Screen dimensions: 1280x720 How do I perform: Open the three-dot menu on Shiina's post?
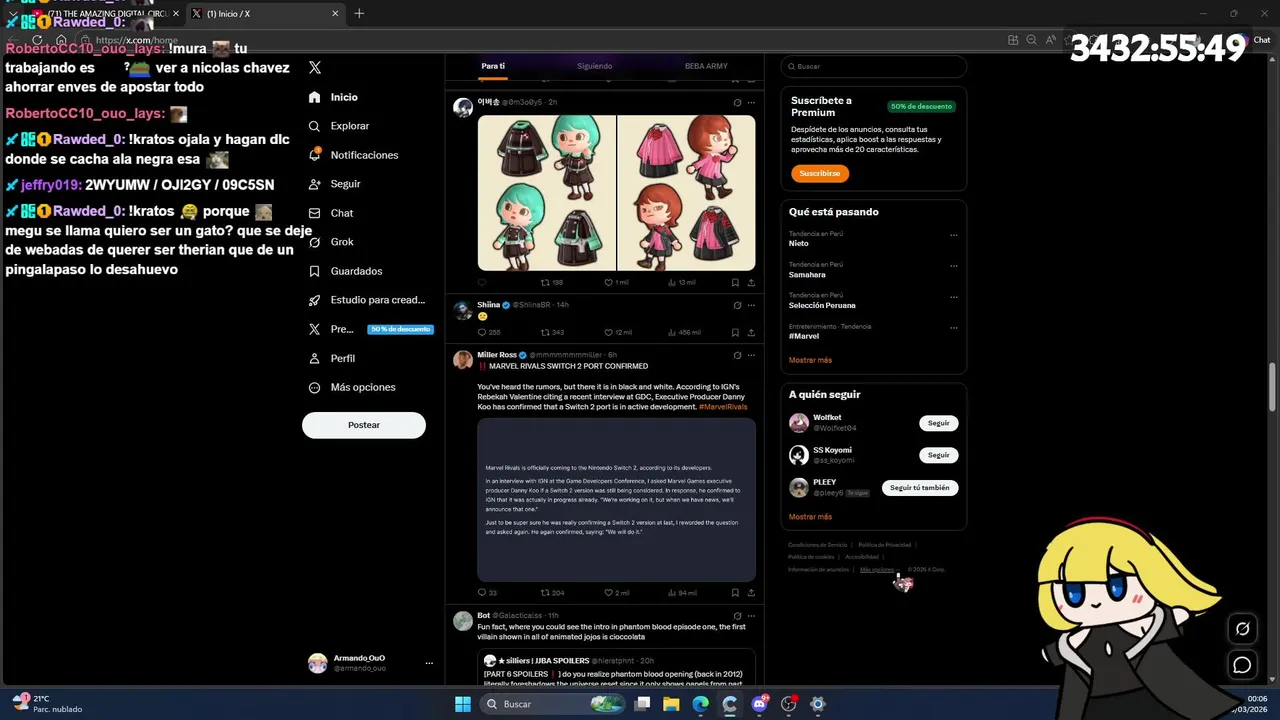[x=751, y=305]
